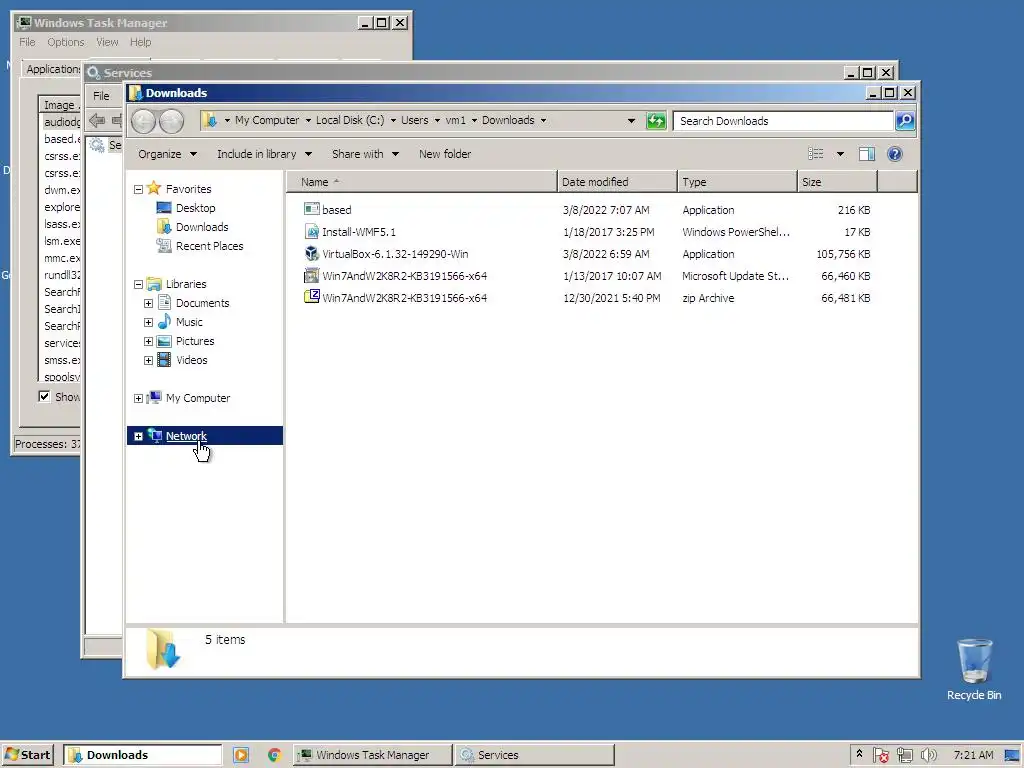The image size is (1024, 768).
Task: Open Recent Places in Favorites
Action: [209, 246]
